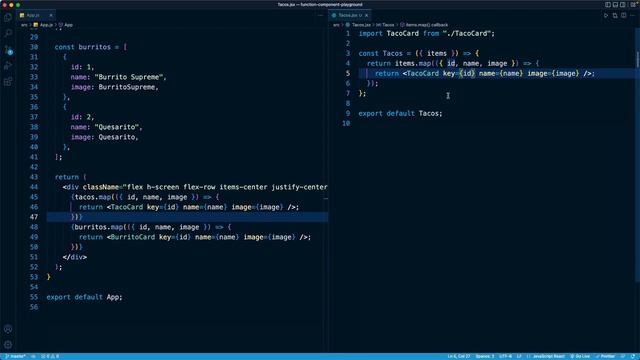Split the right editor group
The width and height of the screenshot is (640, 360).
[x=624, y=16]
